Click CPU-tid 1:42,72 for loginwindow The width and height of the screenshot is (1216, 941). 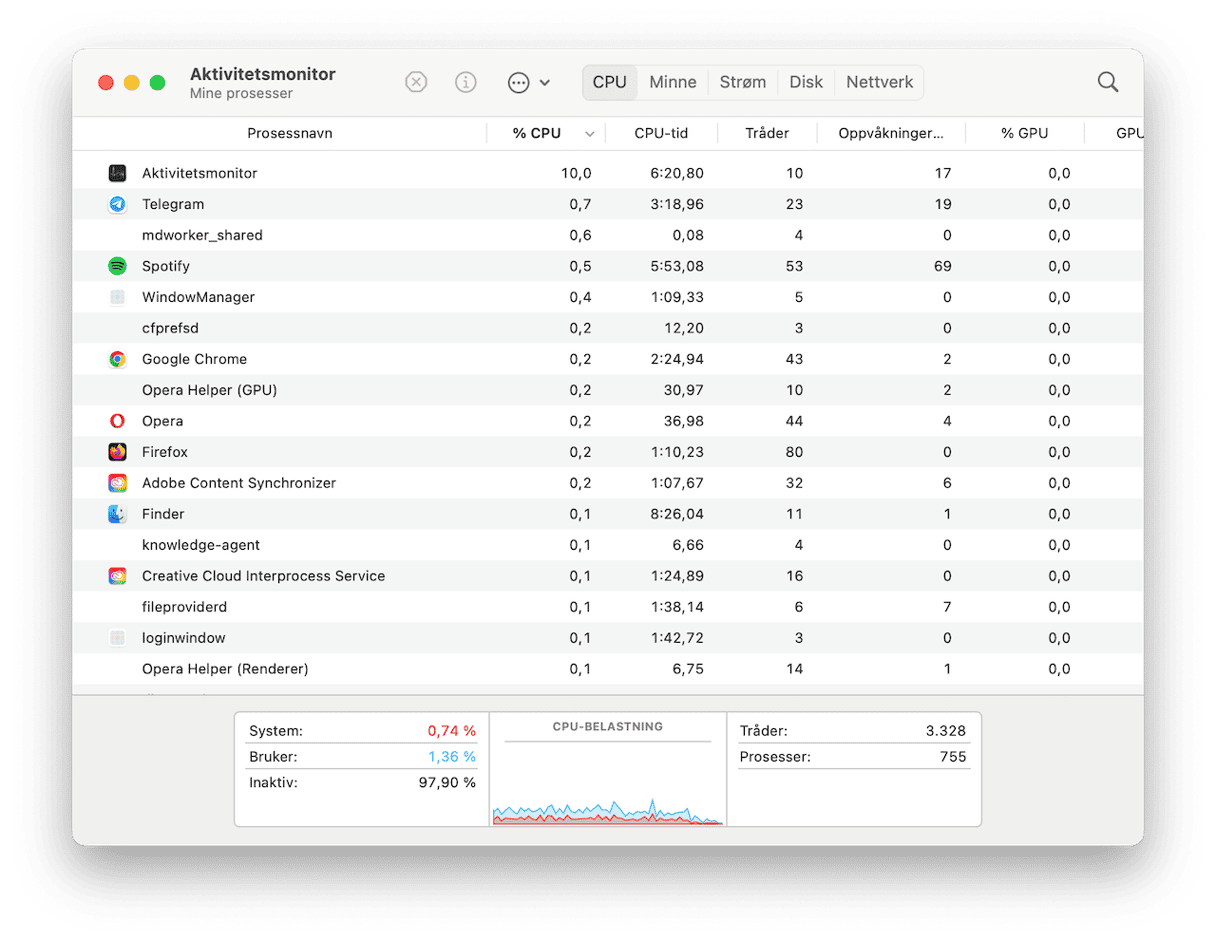pyautogui.click(x=677, y=638)
